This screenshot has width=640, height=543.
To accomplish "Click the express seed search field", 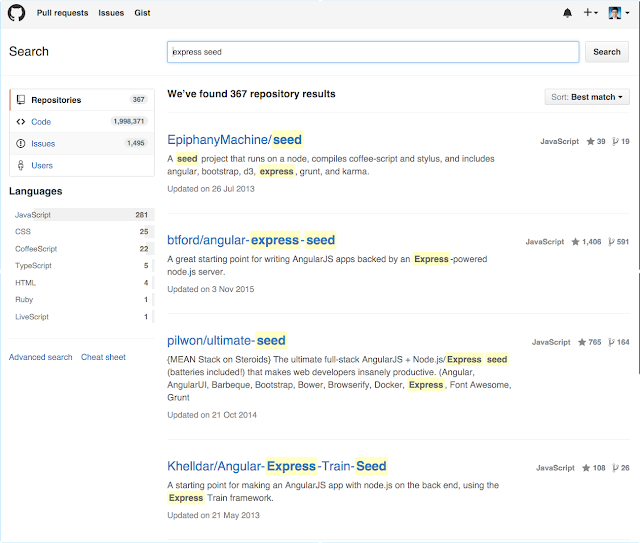I will pyautogui.click(x=373, y=52).
